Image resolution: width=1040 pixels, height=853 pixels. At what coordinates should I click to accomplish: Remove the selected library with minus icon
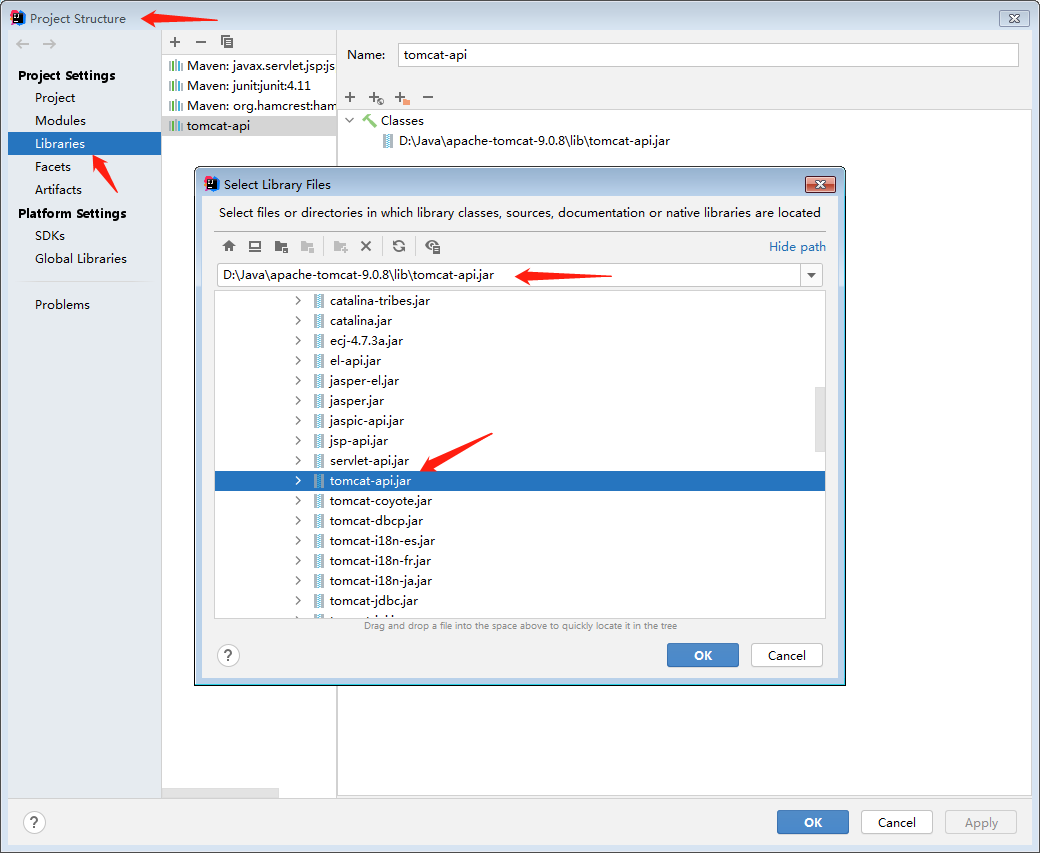point(201,42)
